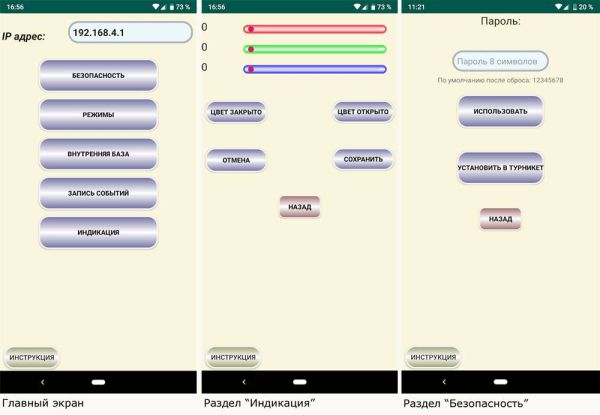Adjust the blue color slider
Screen dimensions: 600x415
pyautogui.click(x=315, y=69)
